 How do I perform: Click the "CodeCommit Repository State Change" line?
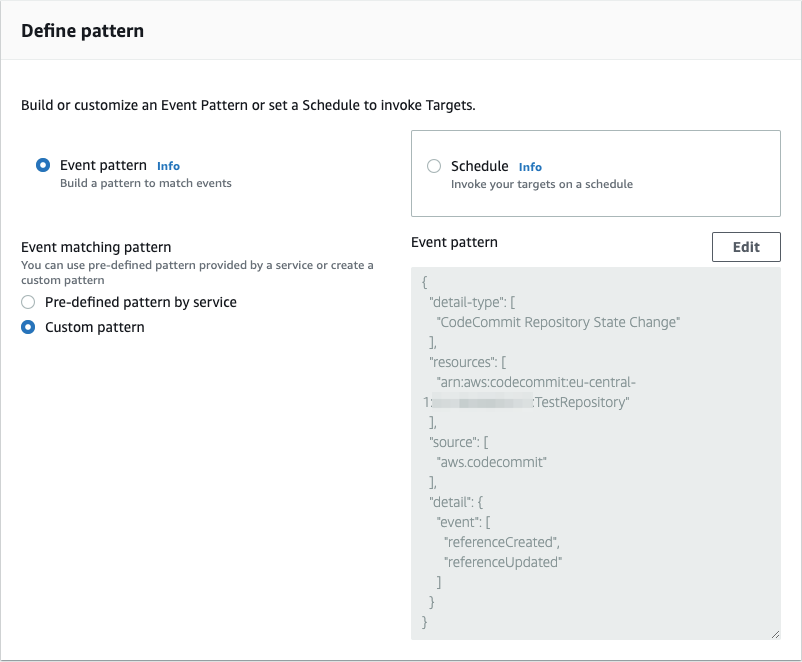click(559, 322)
